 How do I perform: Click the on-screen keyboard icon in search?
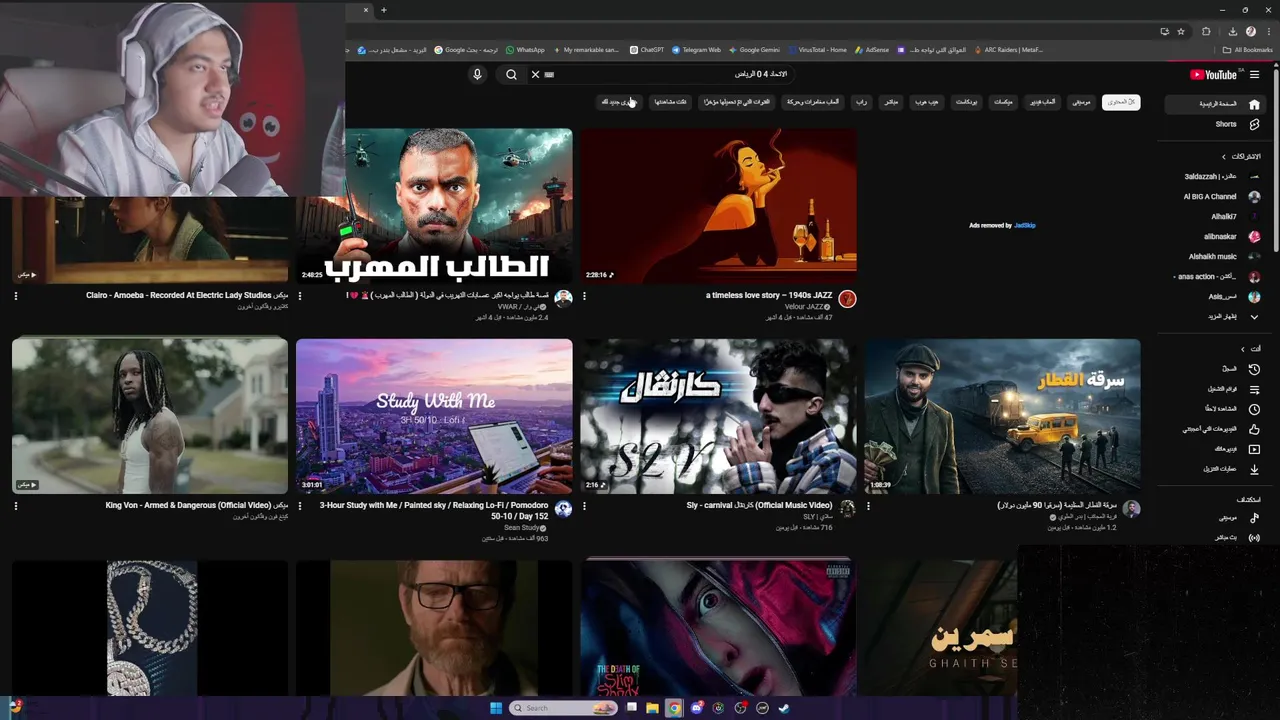pyautogui.click(x=549, y=74)
